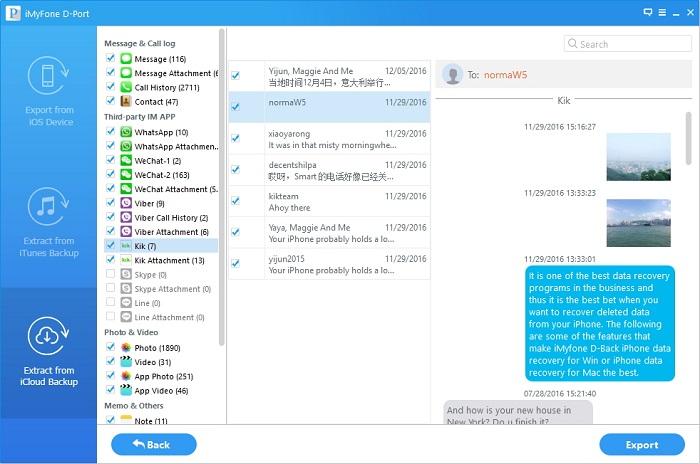The height and width of the screenshot is (464, 700).
Task: Click the WeChat-2 icon
Action: [x=126, y=175]
